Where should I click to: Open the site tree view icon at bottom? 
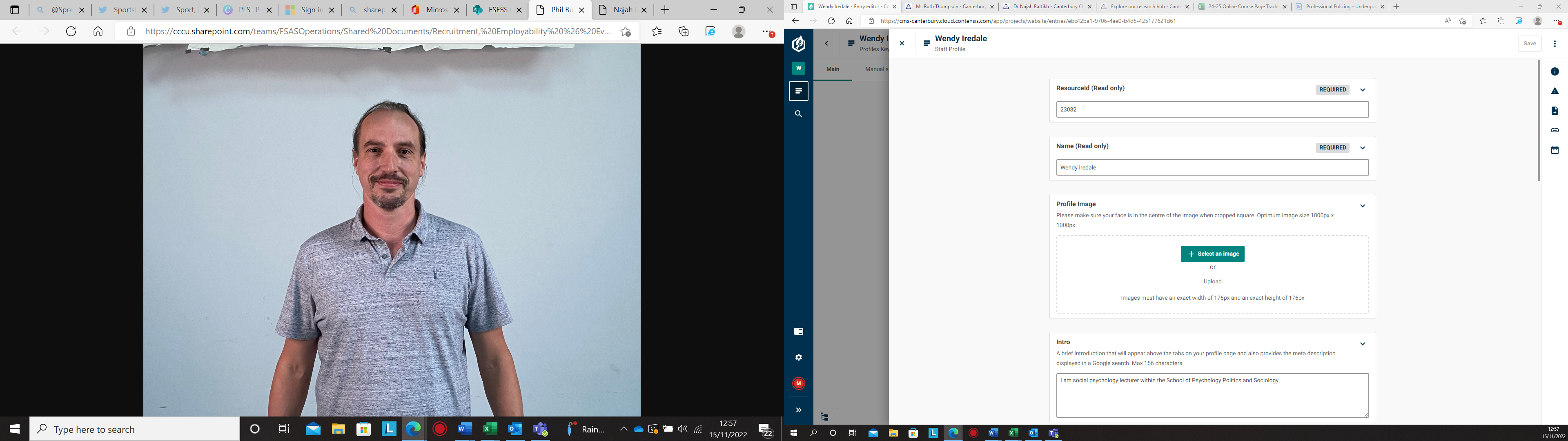825,416
